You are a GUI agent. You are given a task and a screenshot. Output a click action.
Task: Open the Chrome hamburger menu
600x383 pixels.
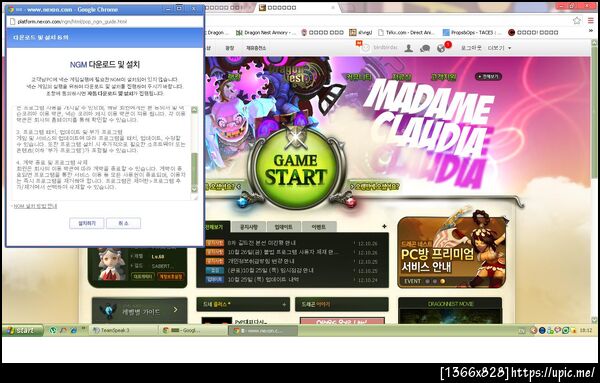click(x=591, y=21)
